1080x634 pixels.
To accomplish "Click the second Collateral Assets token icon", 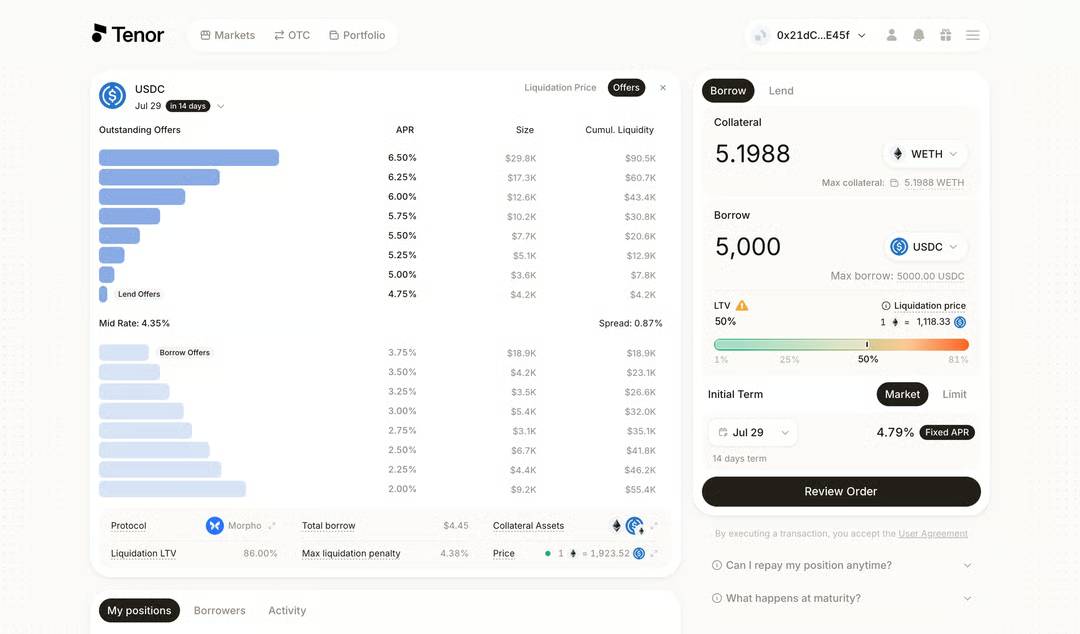I will (x=634, y=526).
